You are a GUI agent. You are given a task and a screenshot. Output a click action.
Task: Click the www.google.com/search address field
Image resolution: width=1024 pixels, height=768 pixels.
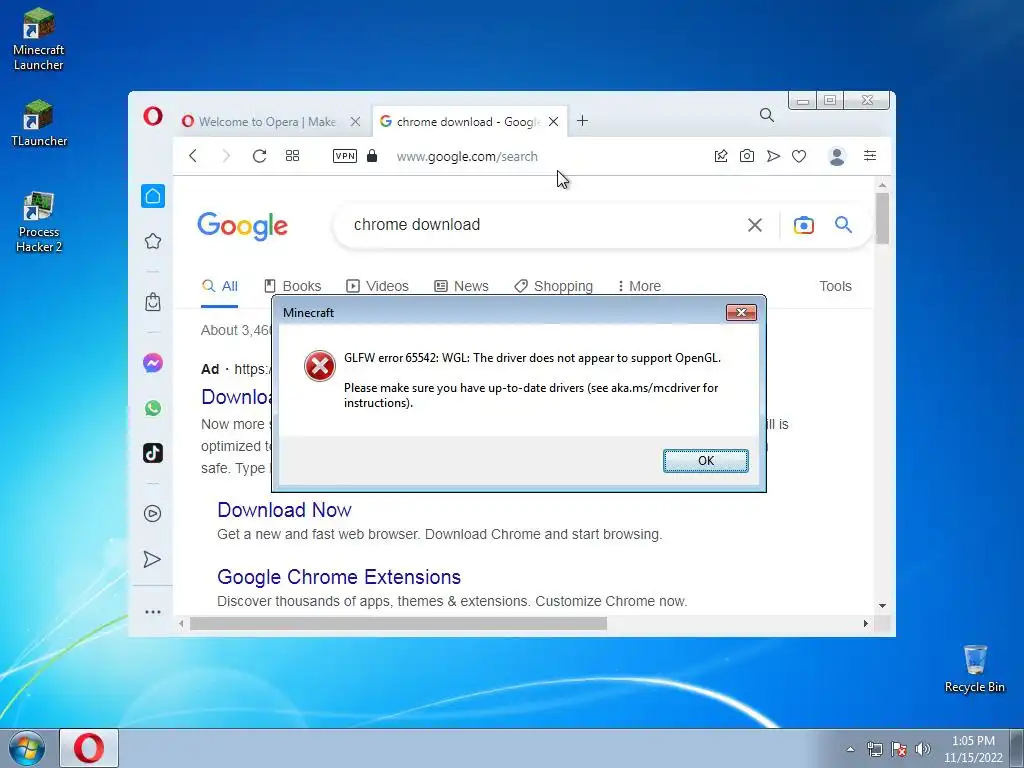click(x=467, y=157)
